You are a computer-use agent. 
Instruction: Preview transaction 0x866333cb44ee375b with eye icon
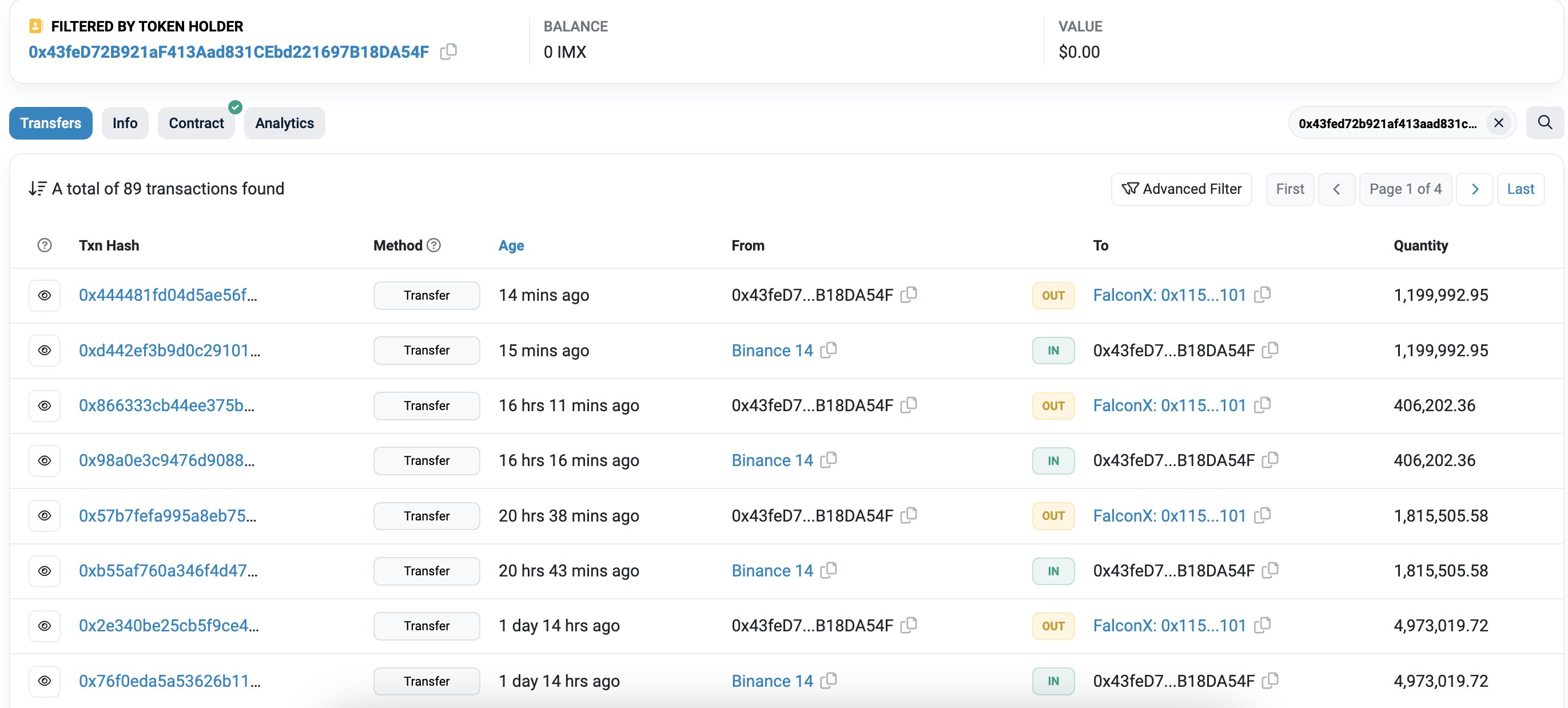click(x=45, y=405)
